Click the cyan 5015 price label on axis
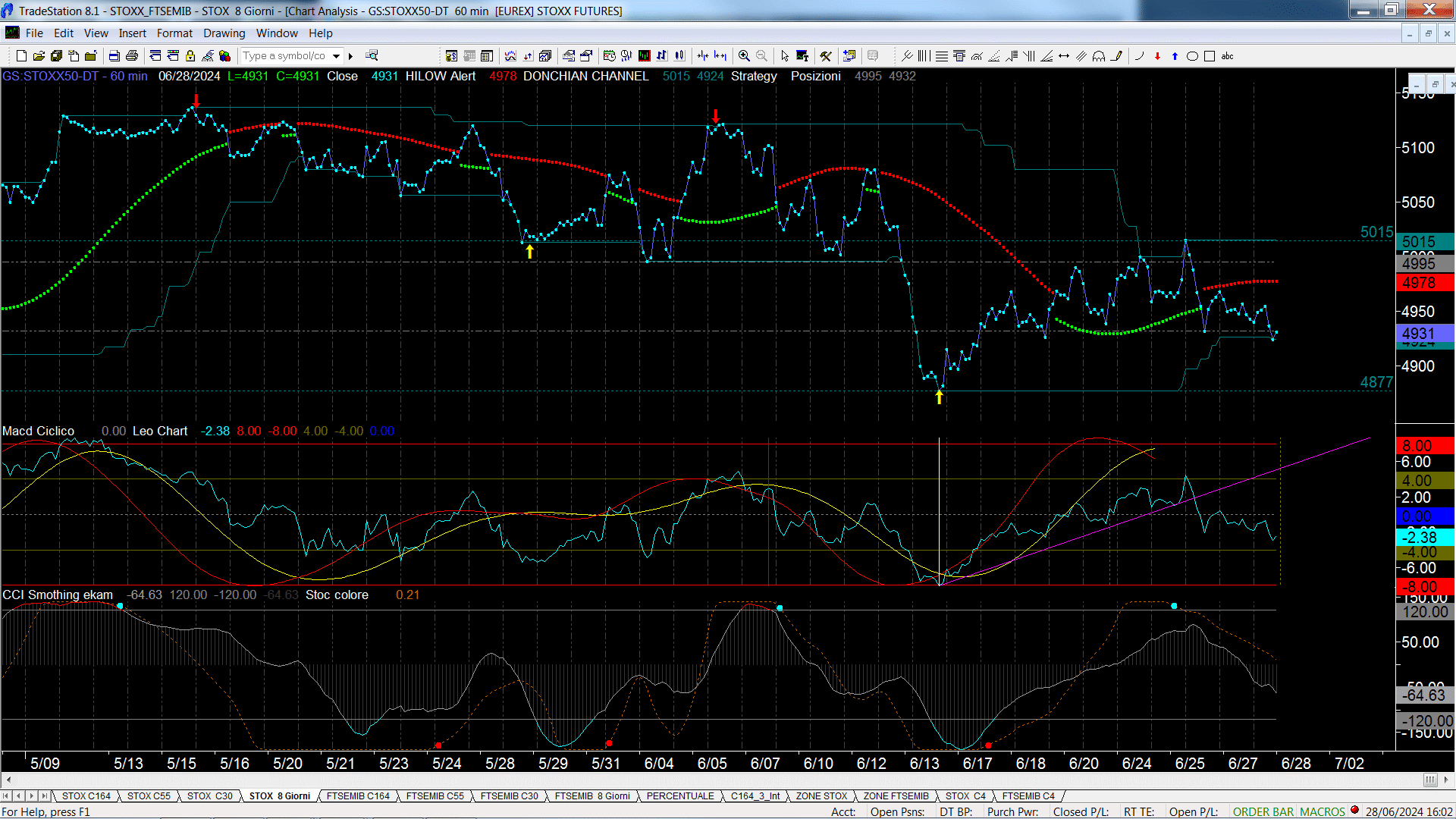The height and width of the screenshot is (819, 1456). 1424,241
